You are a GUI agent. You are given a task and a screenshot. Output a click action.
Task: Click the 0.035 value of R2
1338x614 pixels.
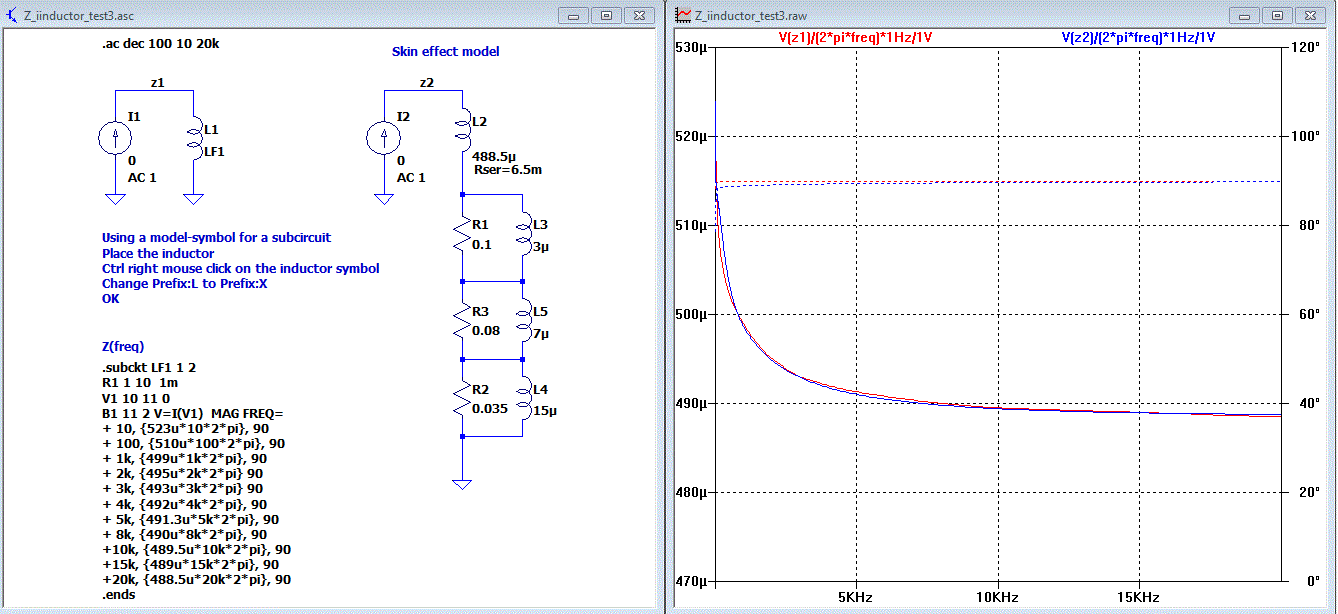489,408
